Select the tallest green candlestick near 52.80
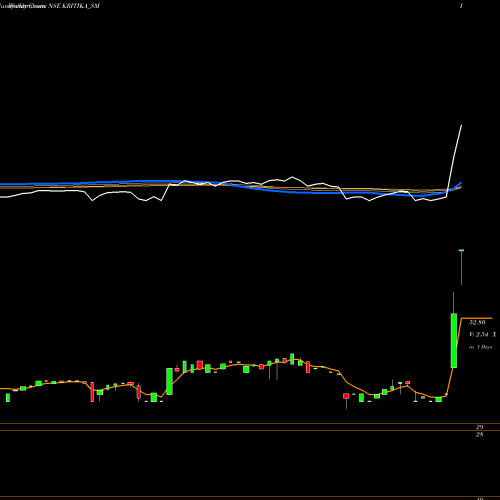Image resolution: width=500 pixels, height=500 pixels. tap(454, 340)
